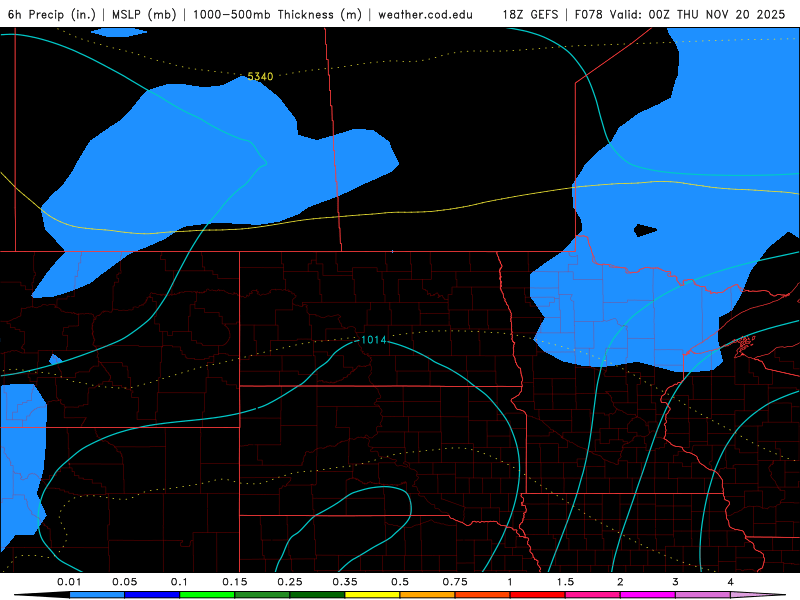
Task: Click the 1.5 legend value
Action: point(565,582)
